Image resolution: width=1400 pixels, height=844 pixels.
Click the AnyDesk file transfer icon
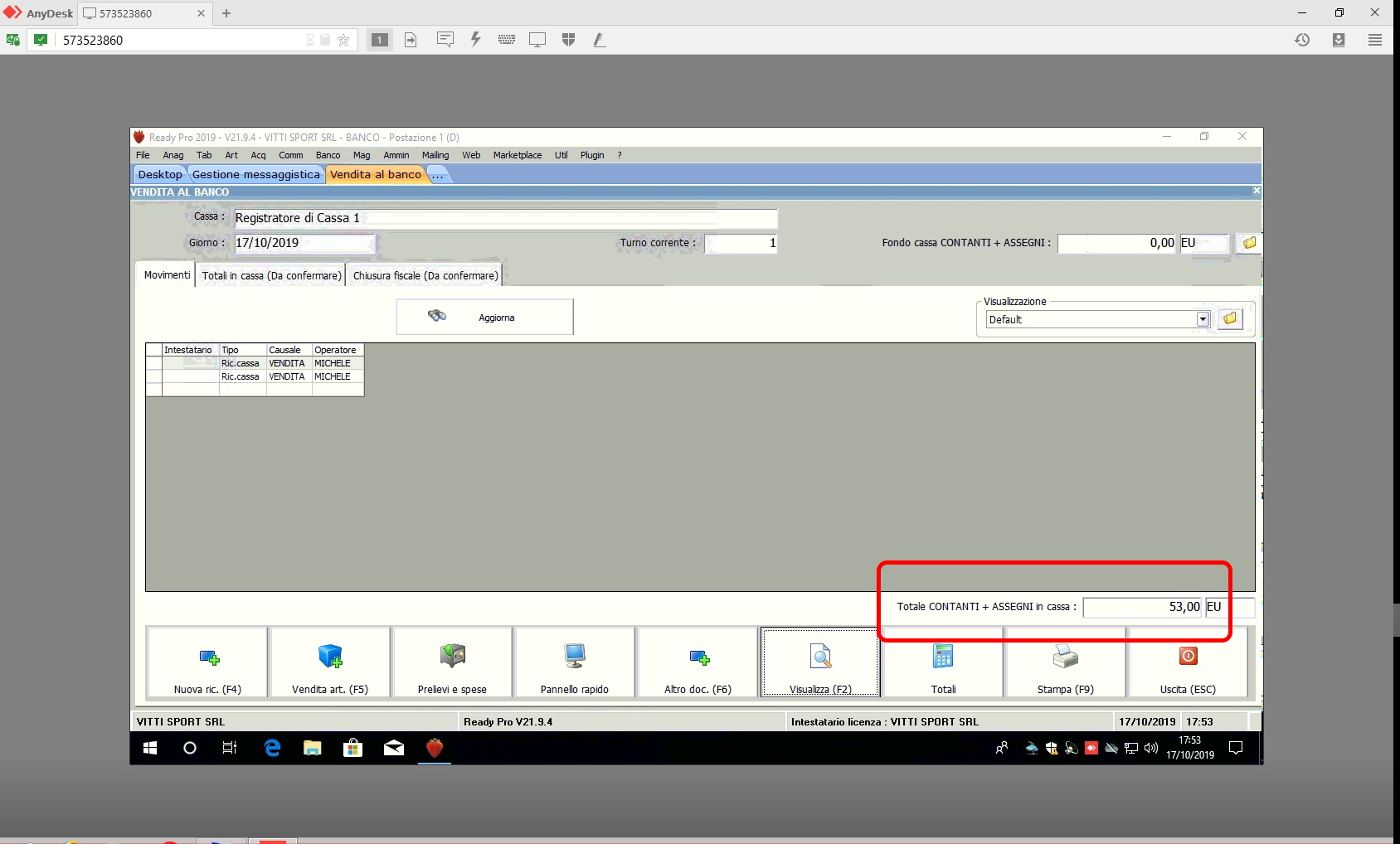(x=411, y=40)
